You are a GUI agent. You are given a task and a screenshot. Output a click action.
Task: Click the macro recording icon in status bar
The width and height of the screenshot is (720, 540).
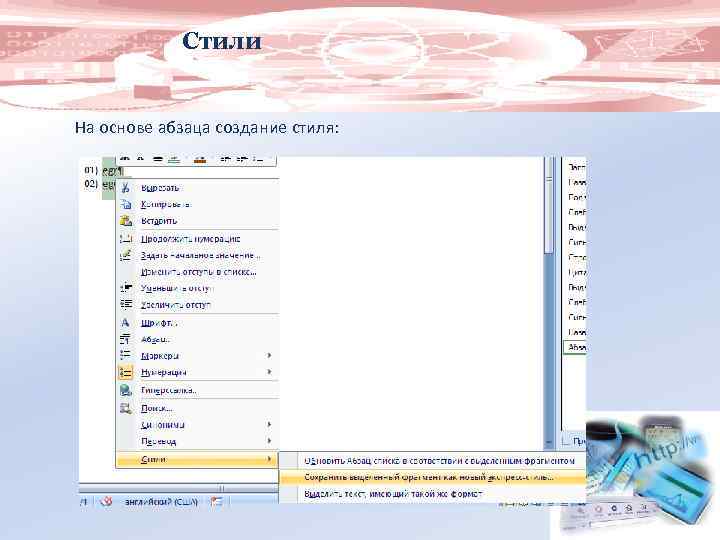(216, 502)
